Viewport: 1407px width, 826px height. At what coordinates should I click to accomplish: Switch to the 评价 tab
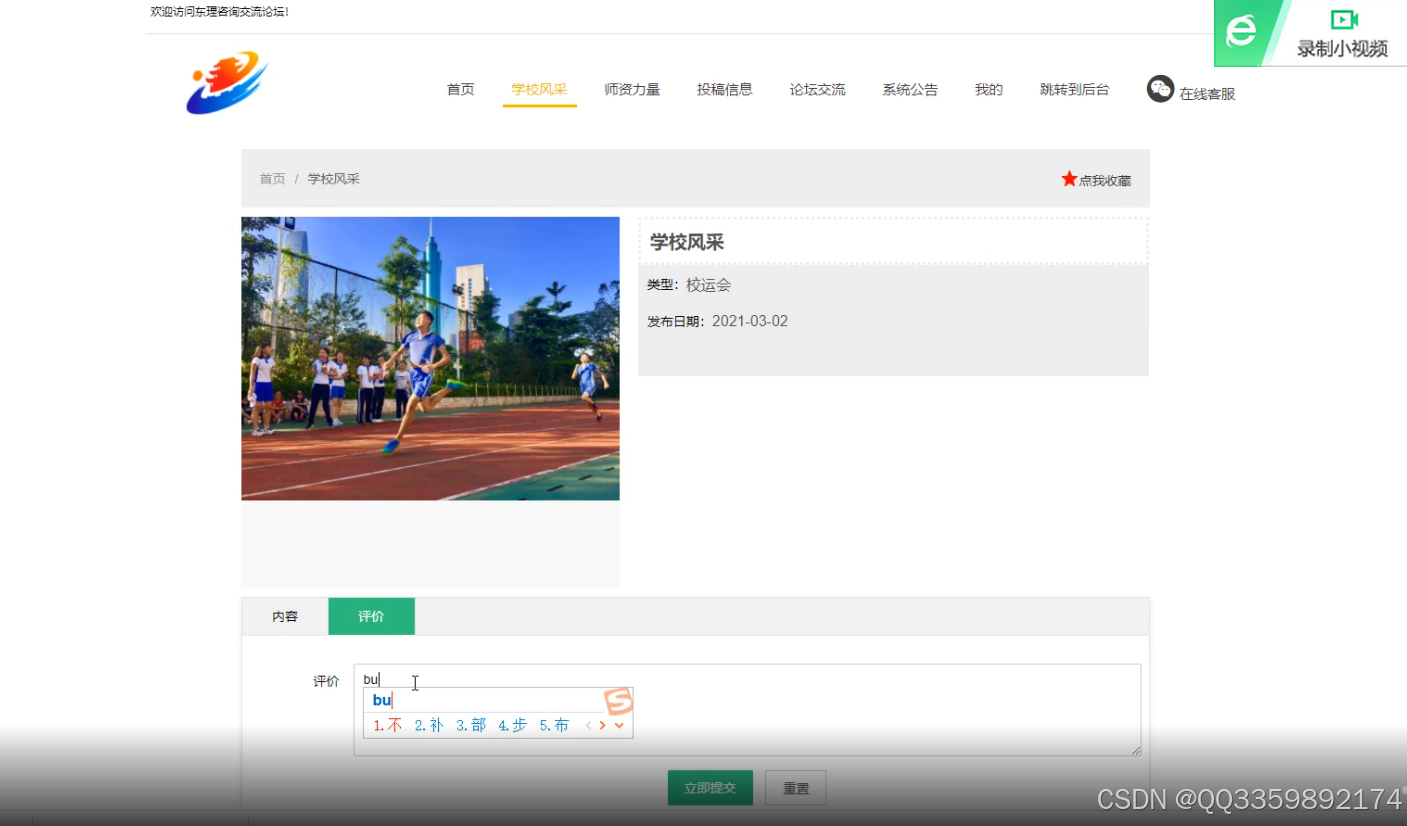(371, 616)
